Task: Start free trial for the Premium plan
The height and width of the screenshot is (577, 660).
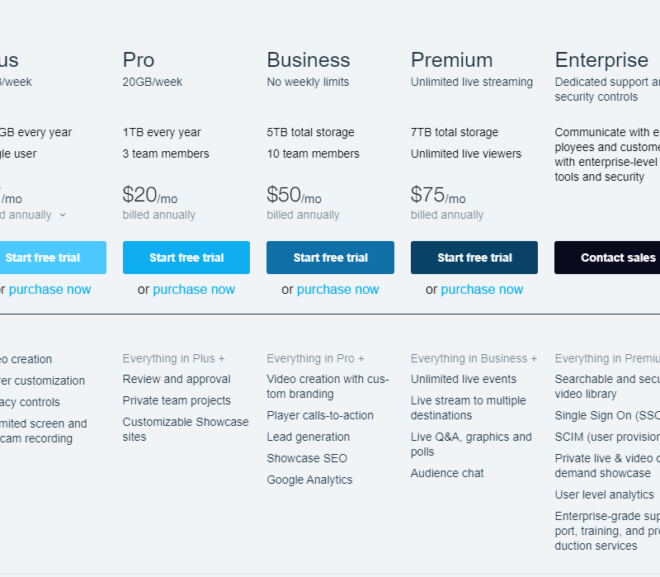Action: (474, 258)
